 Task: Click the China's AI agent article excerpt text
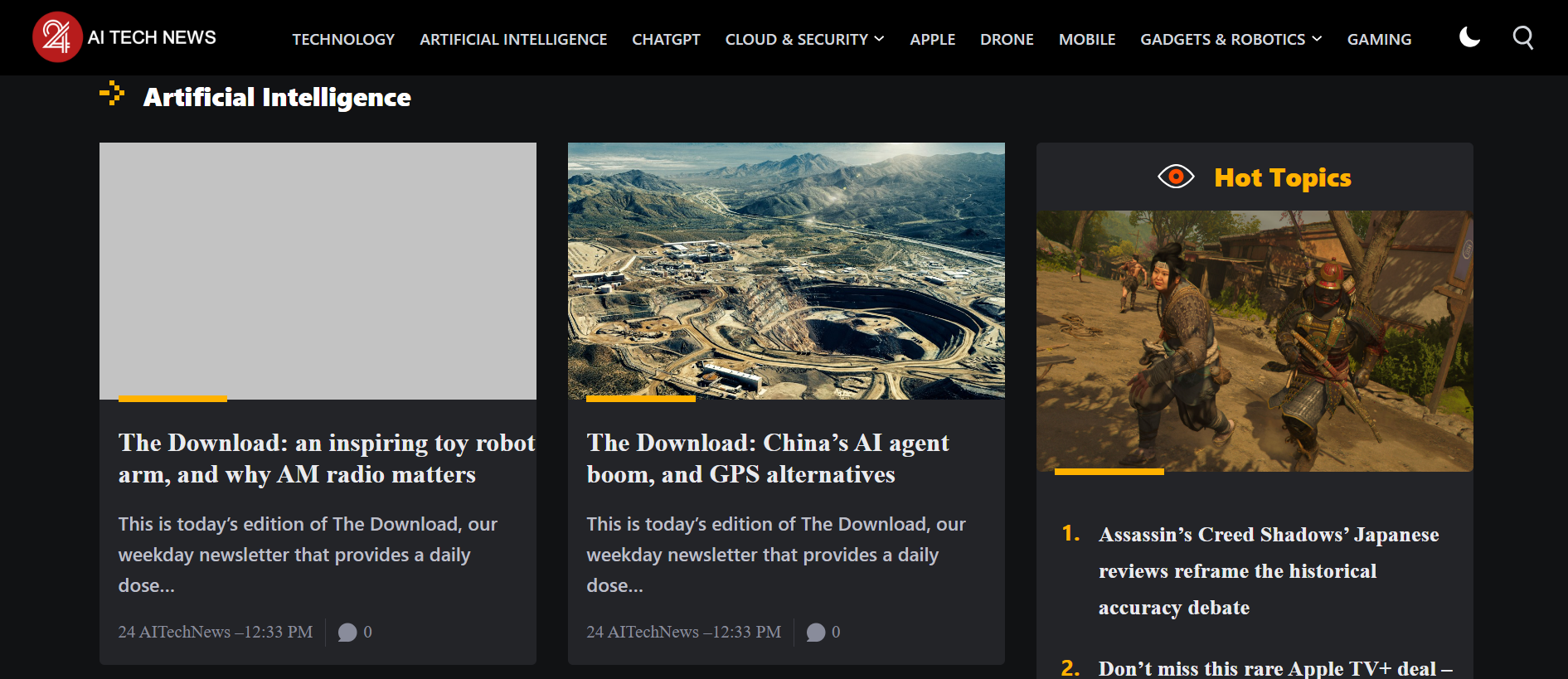coord(776,555)
